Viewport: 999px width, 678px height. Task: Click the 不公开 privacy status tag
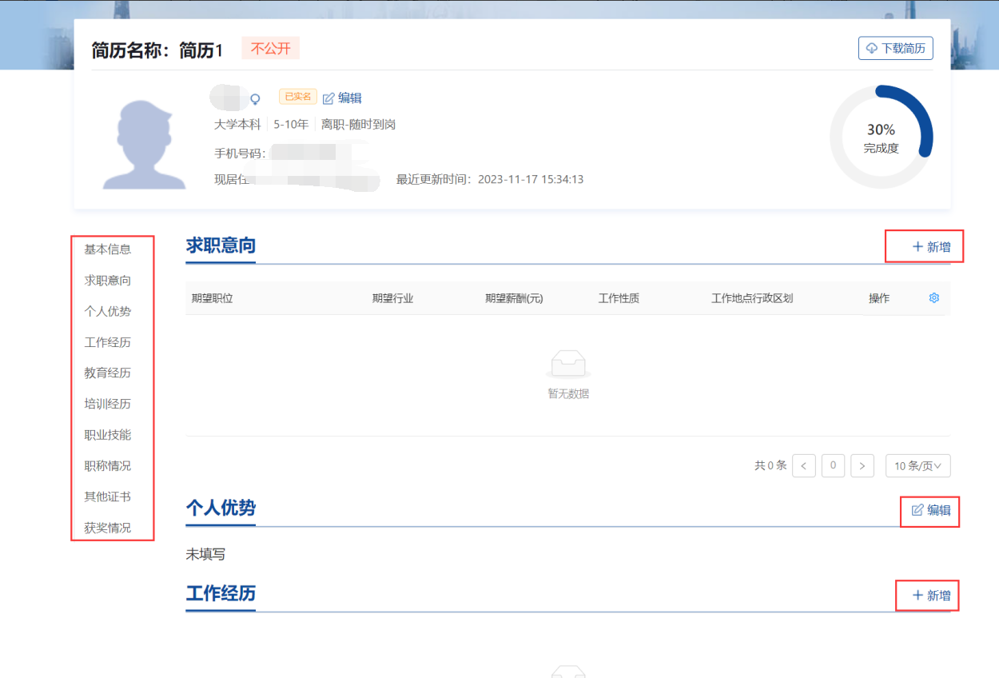tap(270, 48)
